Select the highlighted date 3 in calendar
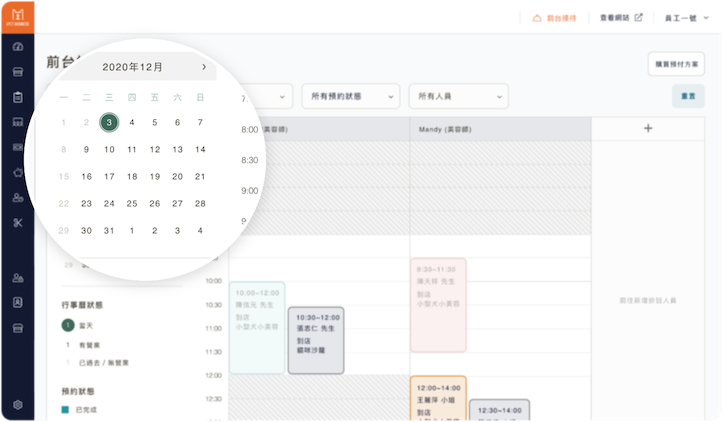 109,122
